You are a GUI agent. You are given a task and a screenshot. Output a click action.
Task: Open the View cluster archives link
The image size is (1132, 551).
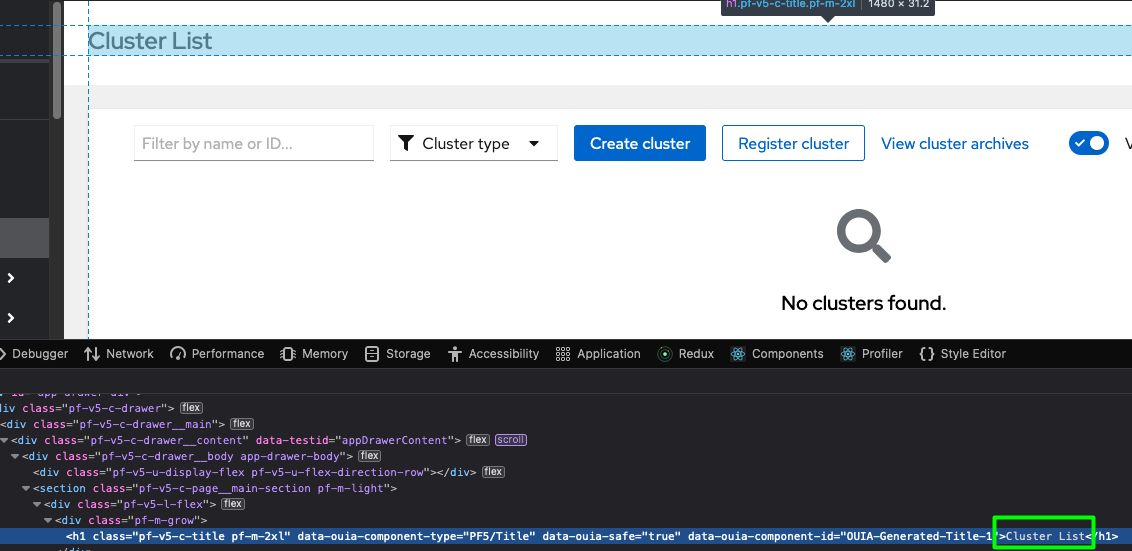[954, 144]
